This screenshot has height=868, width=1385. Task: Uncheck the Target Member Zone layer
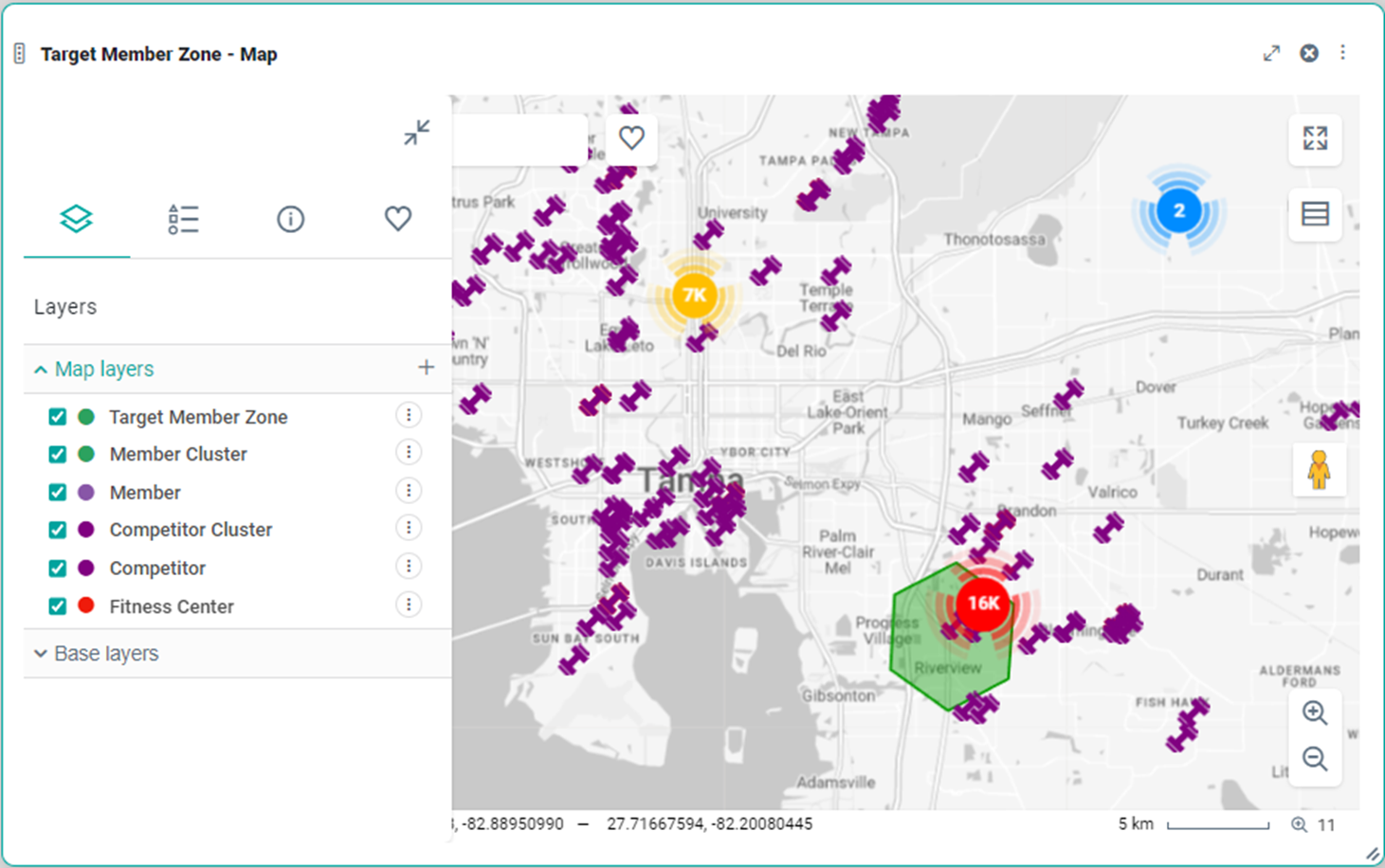(58, 417)
